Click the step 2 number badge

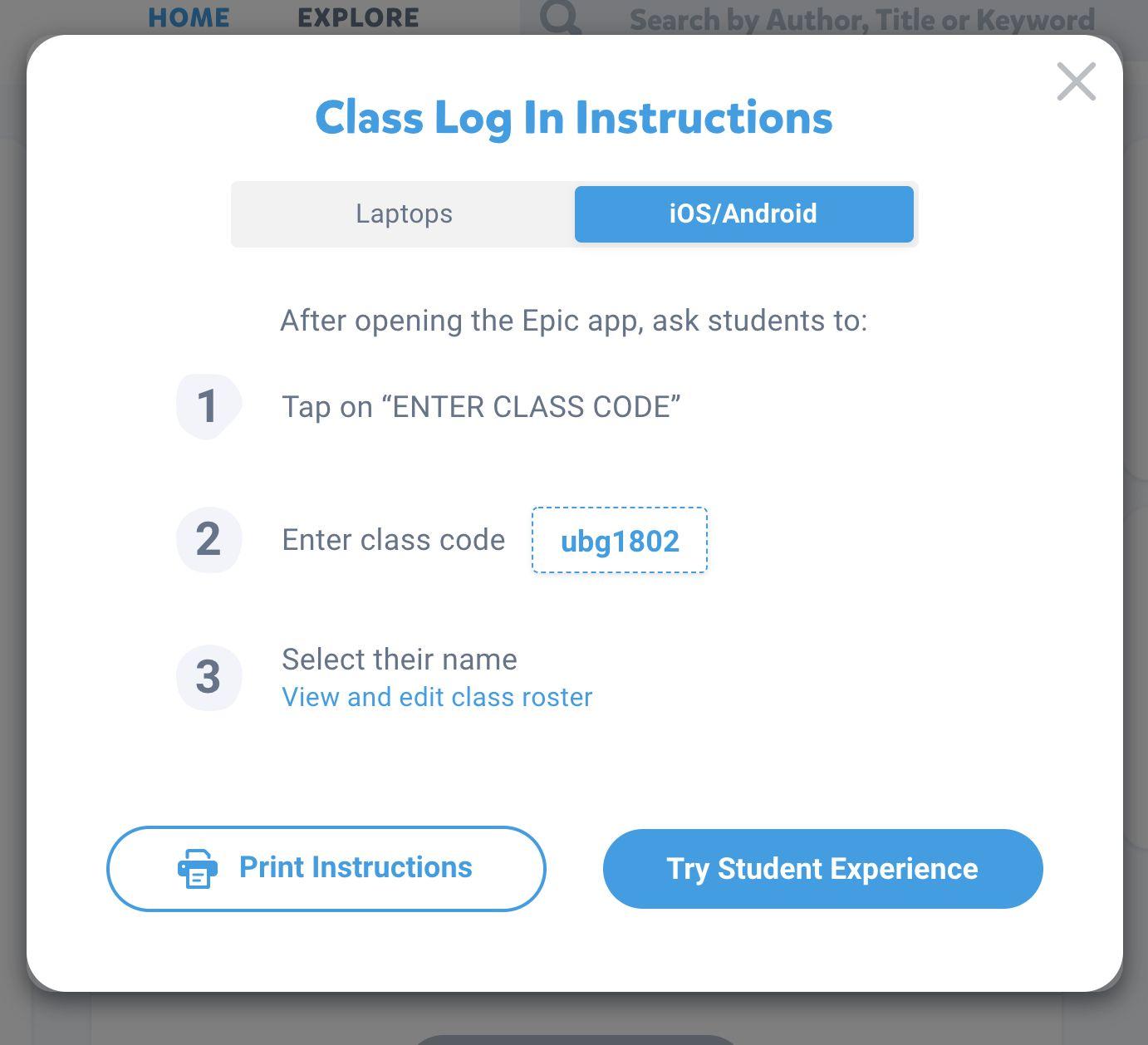coord(209,540)
